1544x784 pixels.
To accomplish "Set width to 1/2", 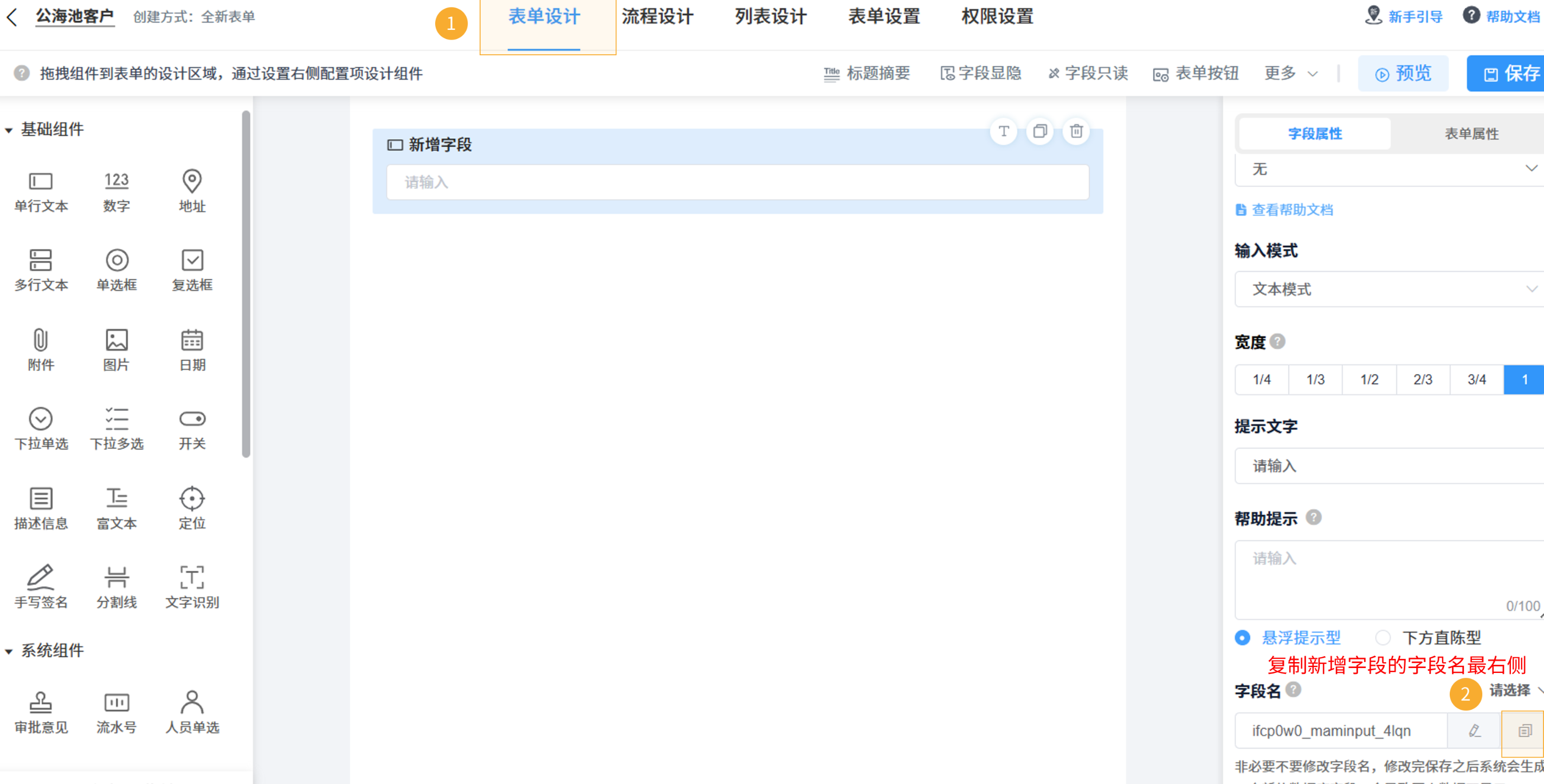I will (1369, 379).
